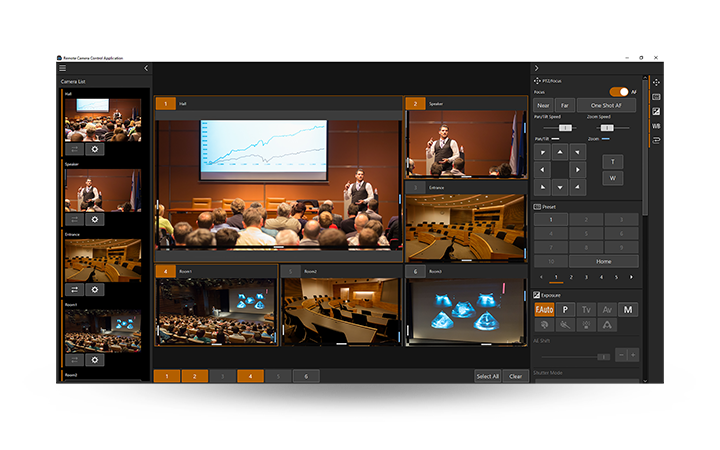Viewport: 720px width, 450px height.
Task: Collapse the Camera List panel with left chevron
Action: pyautogui.click(x=146, y=68)
